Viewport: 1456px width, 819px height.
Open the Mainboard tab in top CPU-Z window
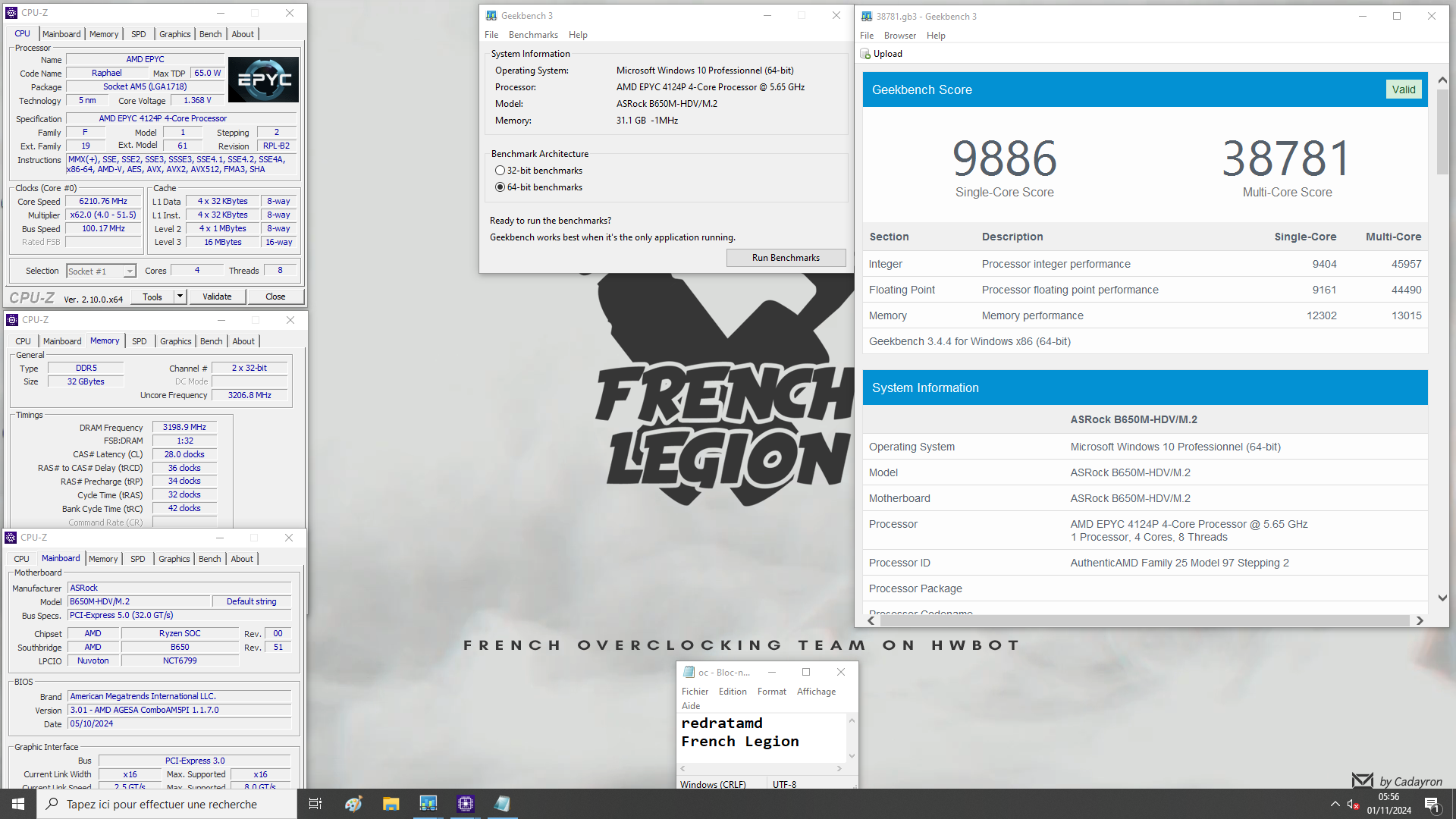[x=61, y=34]
